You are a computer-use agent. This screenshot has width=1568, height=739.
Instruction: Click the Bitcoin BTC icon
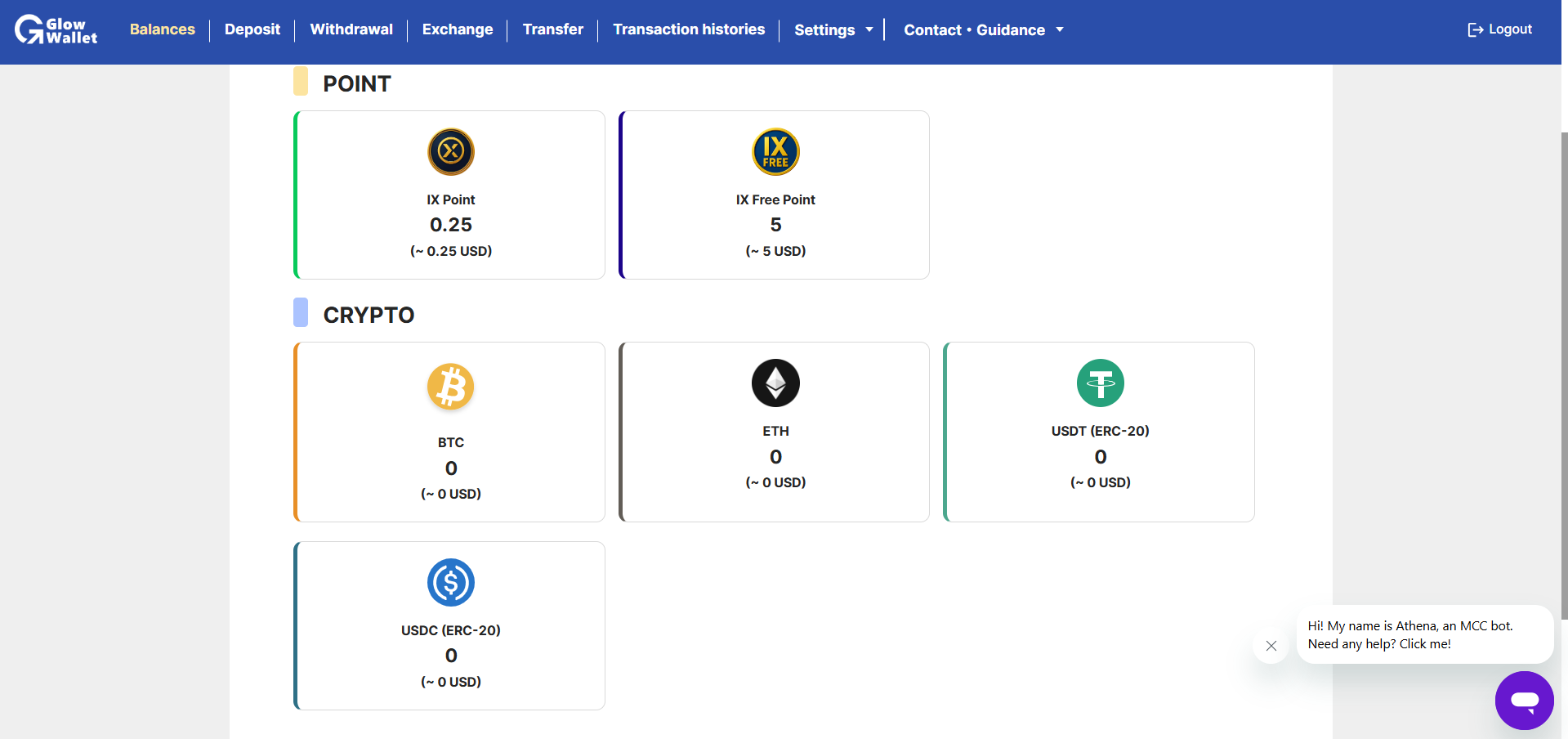pyautogui.click(x=451, y=386)
